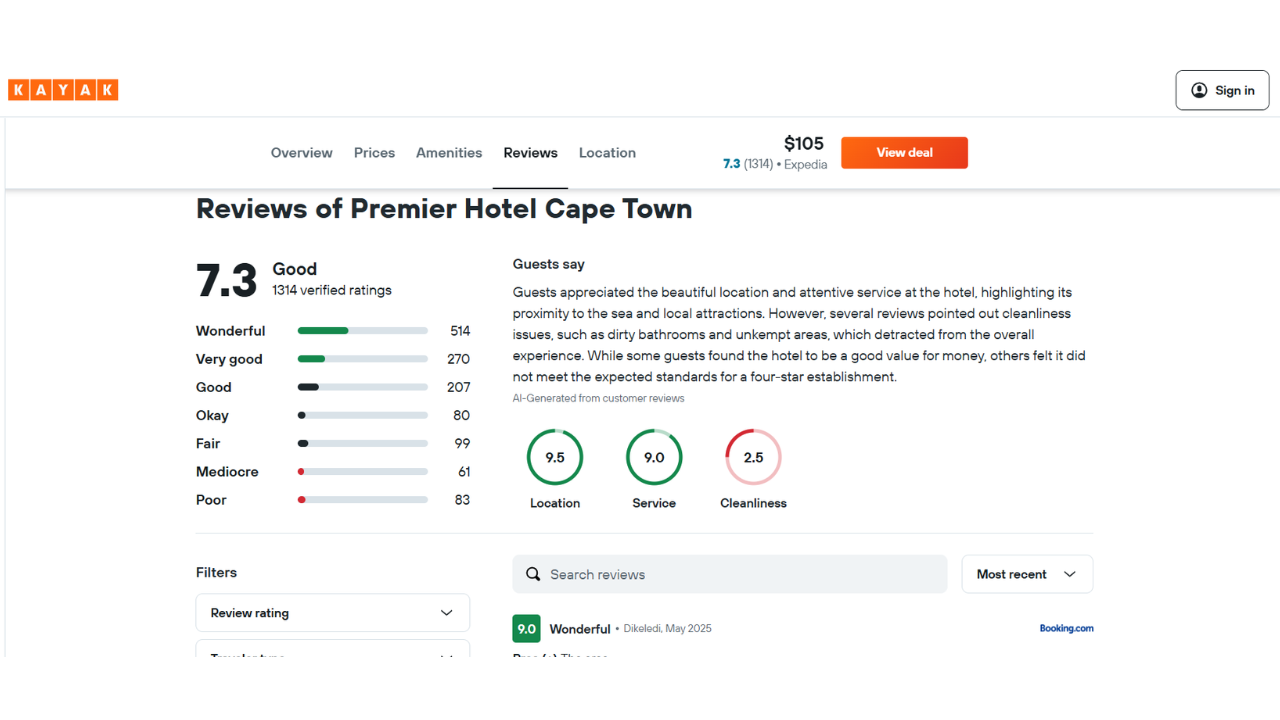This screenshot has height=720, width=1280.
Task: Click the green 9.0 review score badge
Action: (x=526, y=629)
